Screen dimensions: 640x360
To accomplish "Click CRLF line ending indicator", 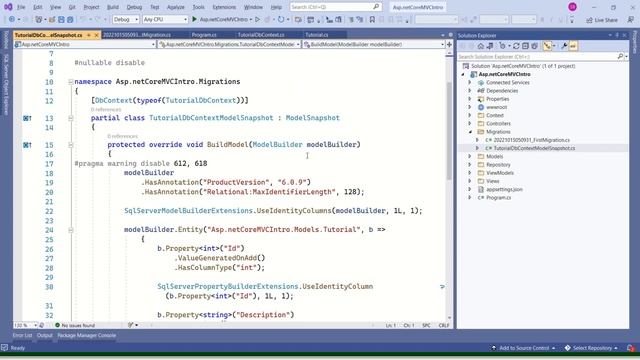I will coord(444,325).
